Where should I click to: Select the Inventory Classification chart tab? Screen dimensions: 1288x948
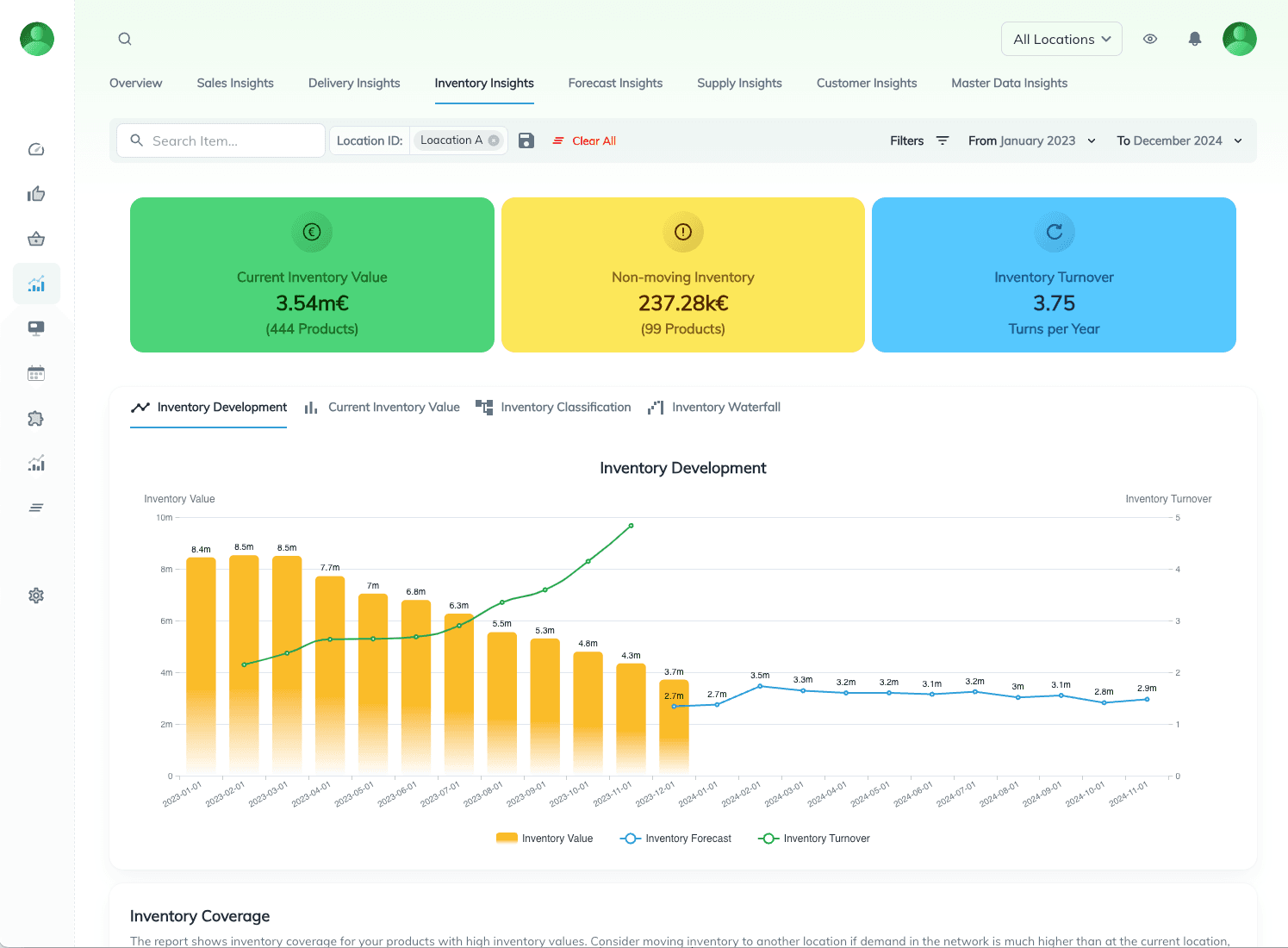[565, 407]
